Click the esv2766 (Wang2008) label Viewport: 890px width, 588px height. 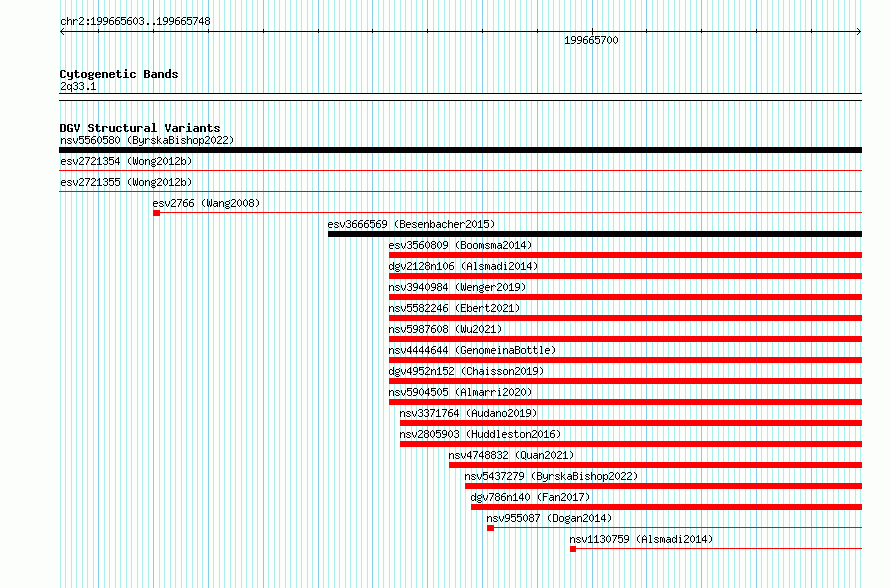click(x=206, y=203)
